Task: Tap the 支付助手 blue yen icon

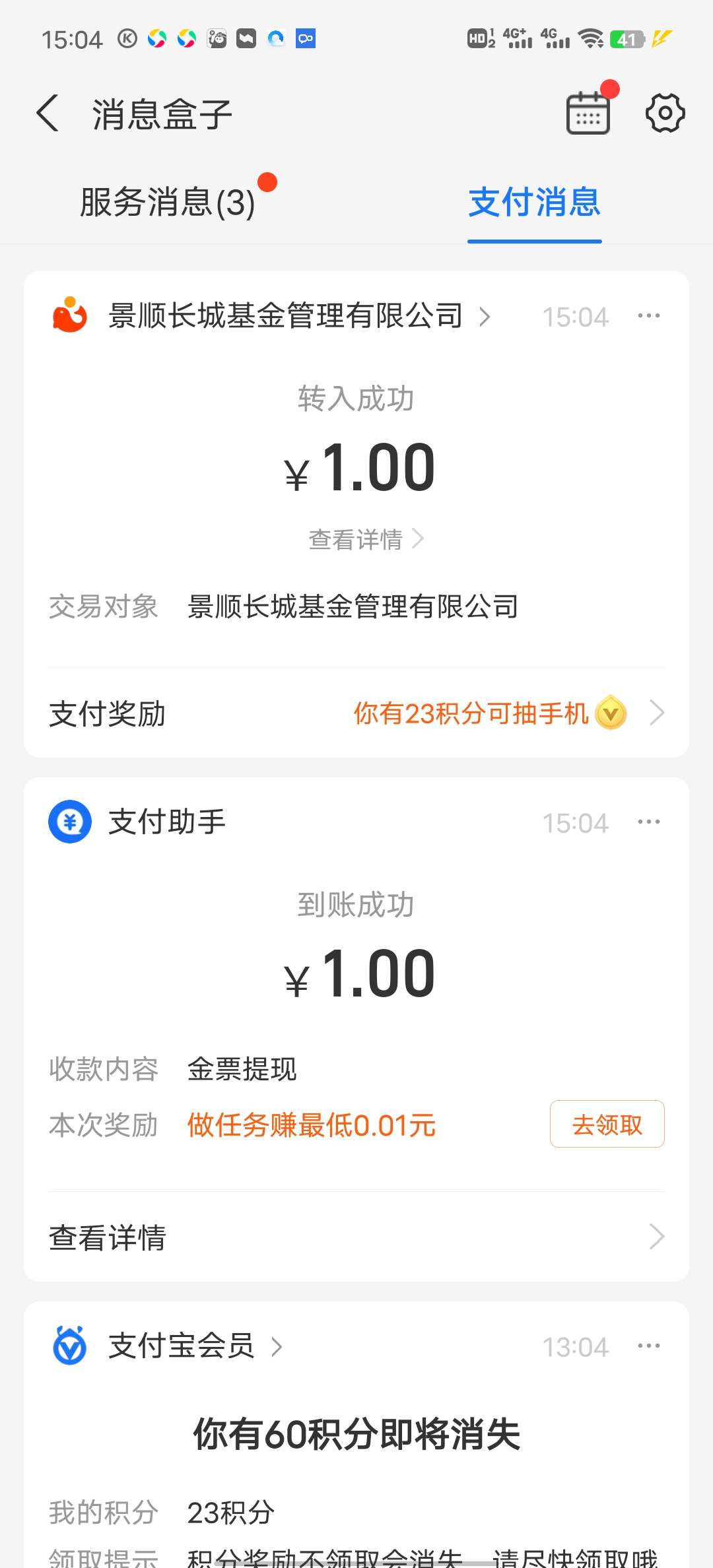Action: click(x=70, y=822)
